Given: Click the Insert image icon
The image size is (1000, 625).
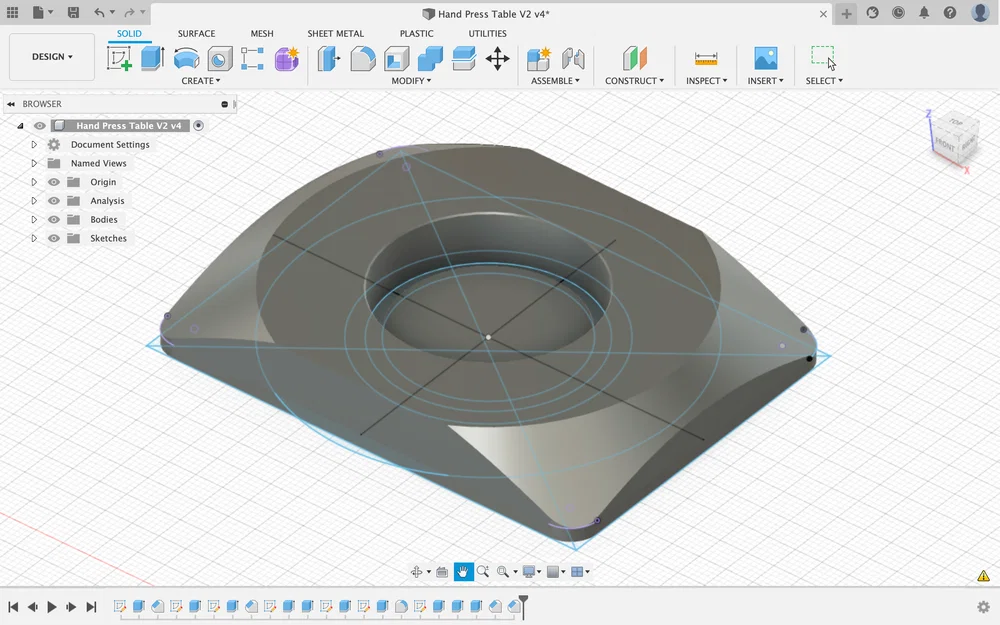Looking at the screenshot, I should pos(765,58).
